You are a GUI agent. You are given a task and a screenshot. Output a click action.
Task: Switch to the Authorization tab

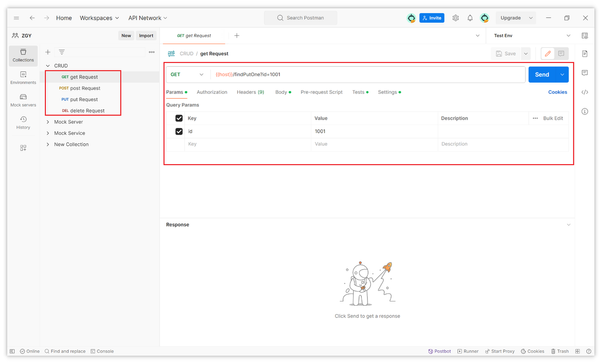[212, 92]
